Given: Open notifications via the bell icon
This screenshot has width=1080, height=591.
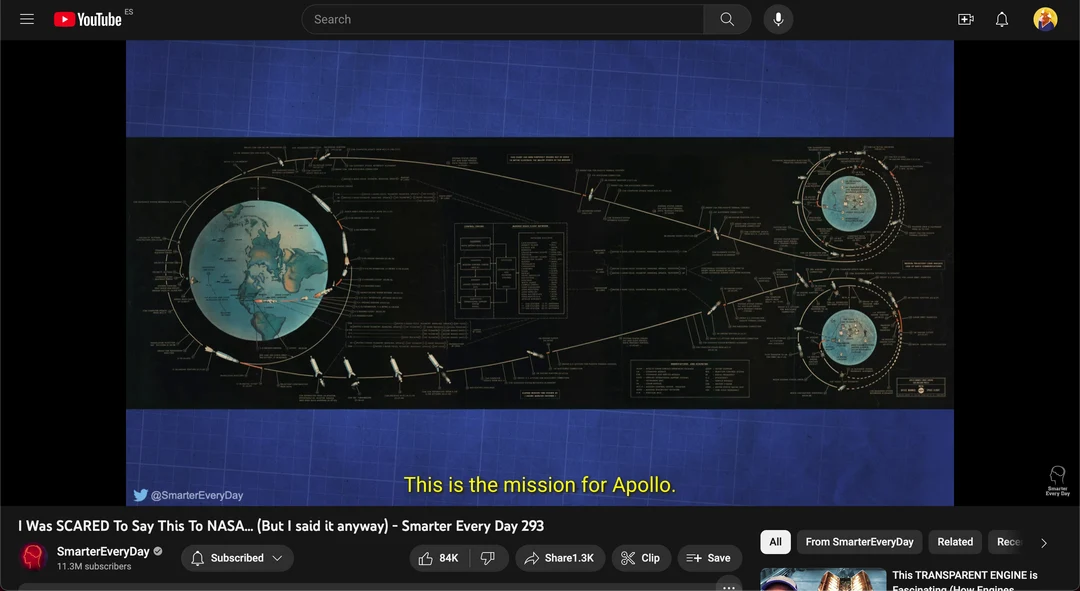Looking at the screenshot, I should [1001, 18].
